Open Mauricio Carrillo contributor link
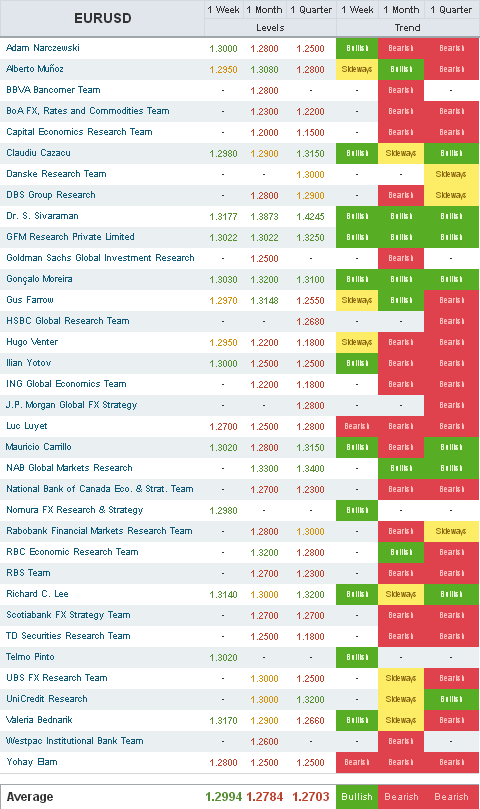Screen dimensions: 480x809 (39, 447)
